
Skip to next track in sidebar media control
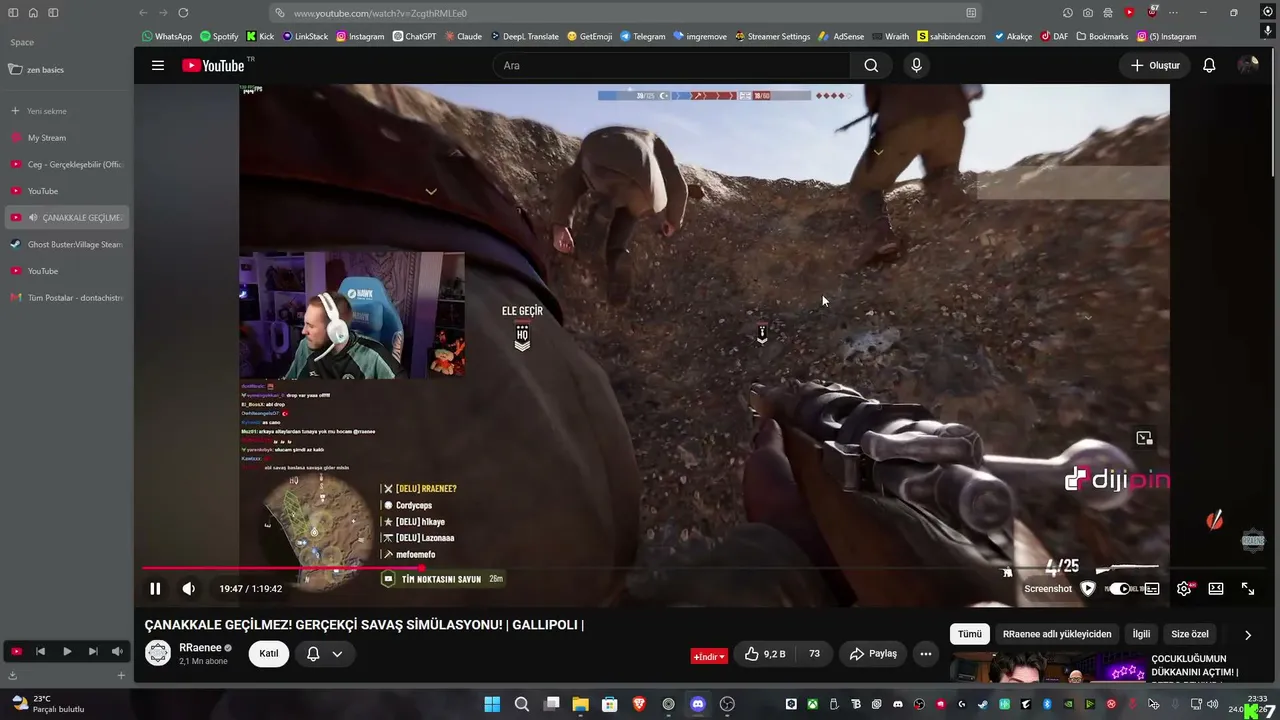[x=92, y=652]
